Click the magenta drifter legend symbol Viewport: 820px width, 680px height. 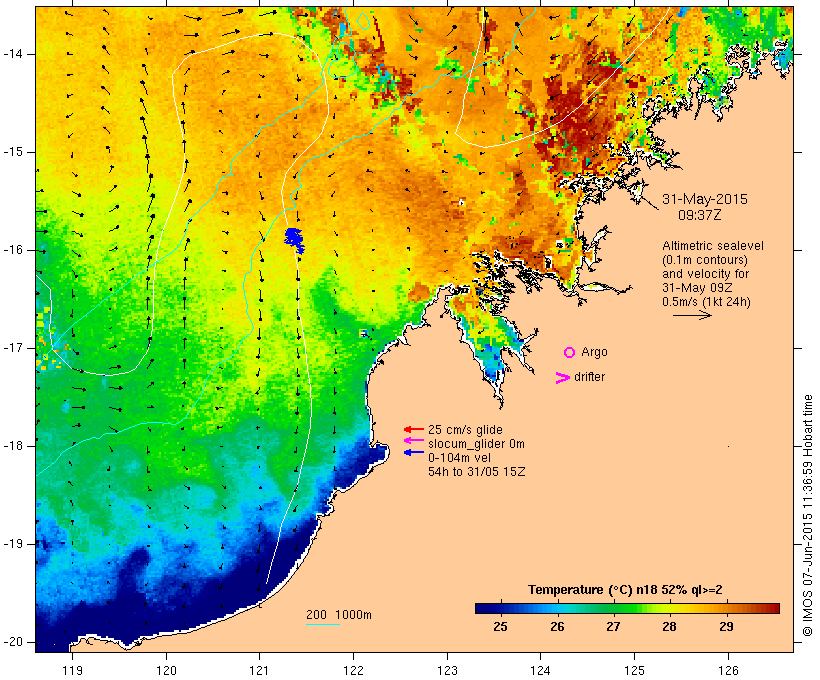tap(562, 378)
